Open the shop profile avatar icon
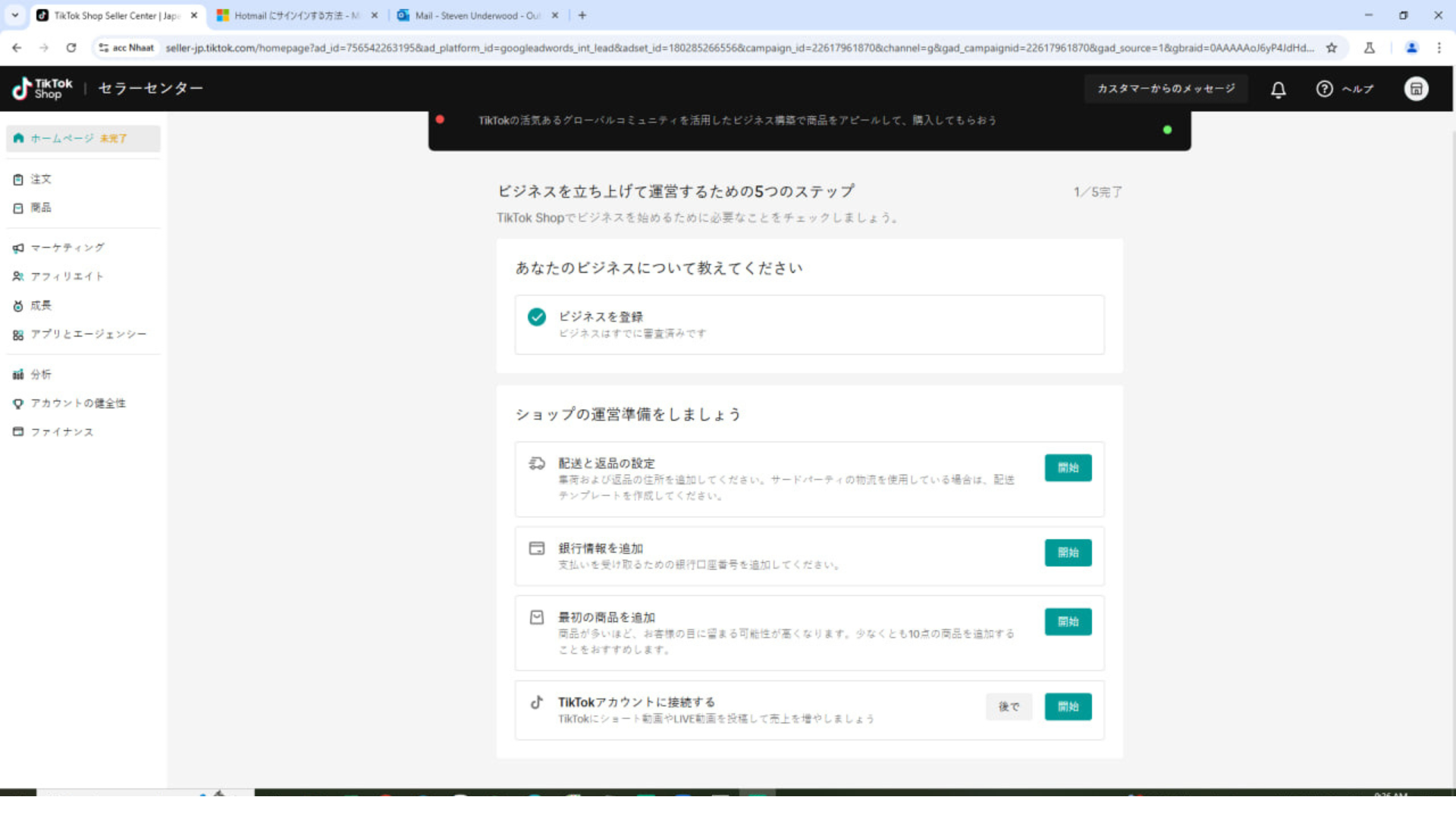 click(1416, 89)
